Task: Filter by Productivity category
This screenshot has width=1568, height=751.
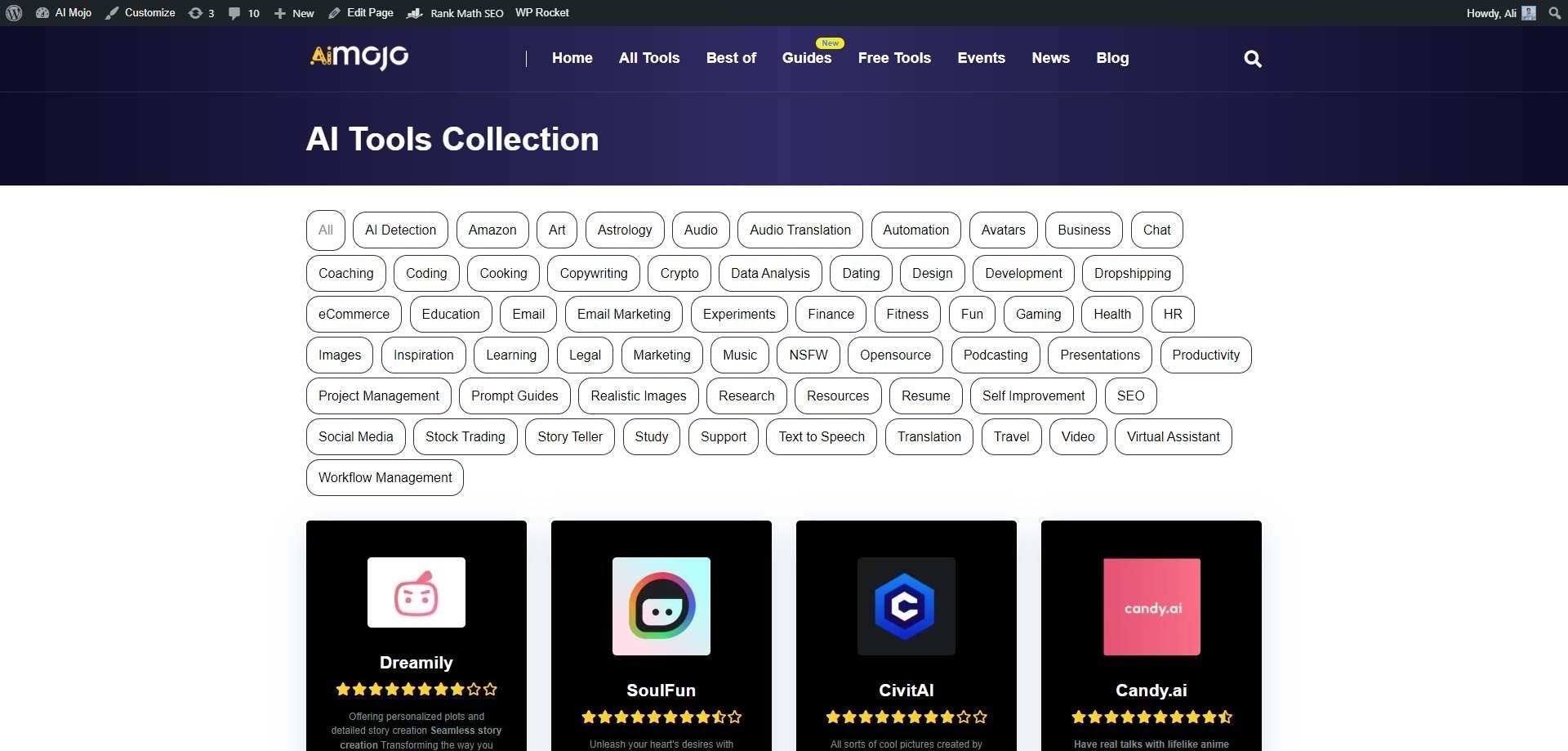Action: pos(1206,355)
